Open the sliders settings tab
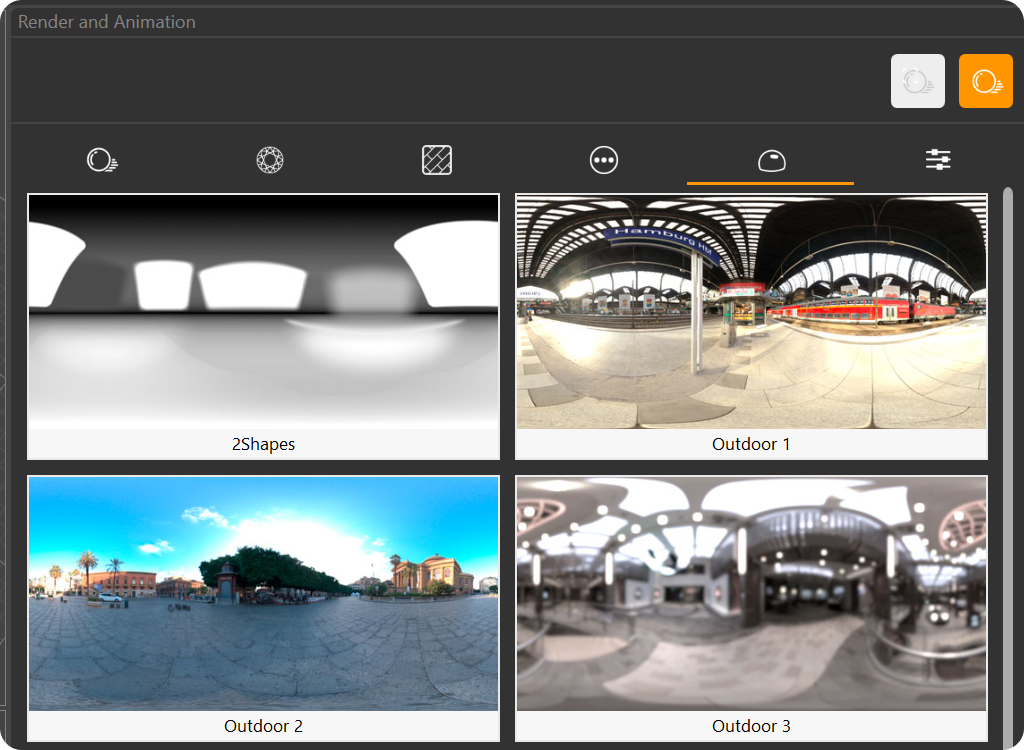The height and width of the screenshot is (750, 1024). [938, 160]
